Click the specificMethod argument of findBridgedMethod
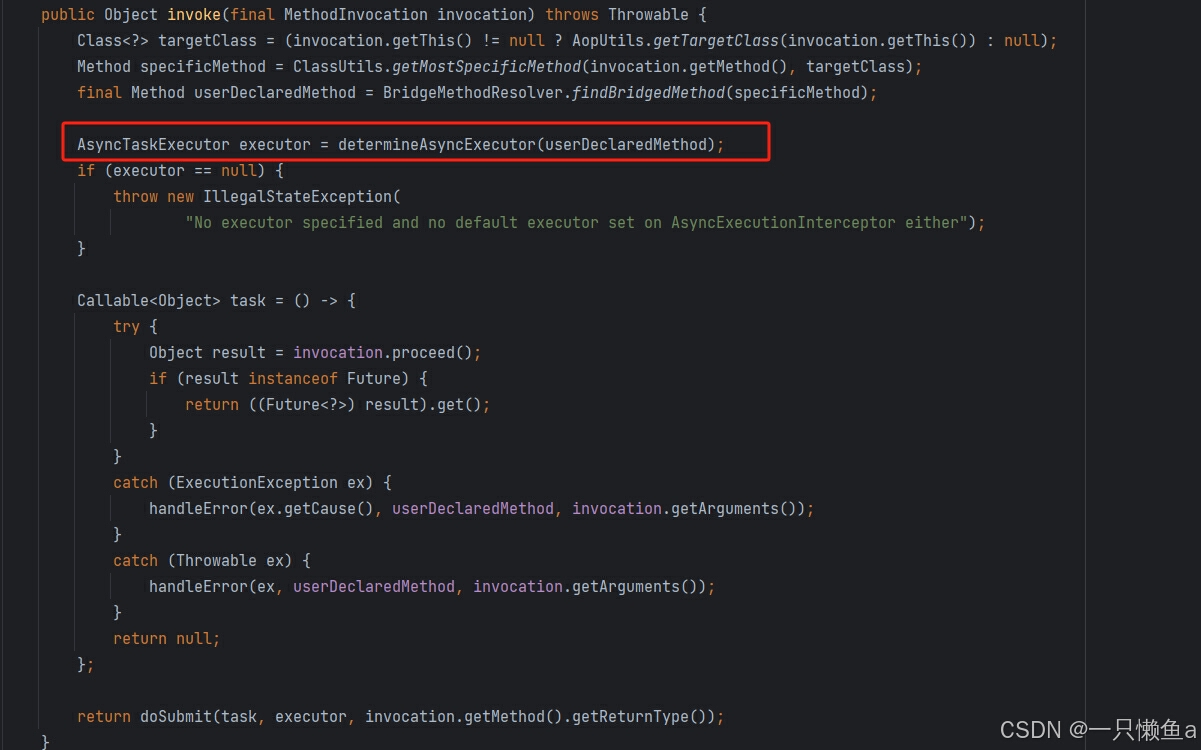The height and width of the screenshot is (750, 1201). 796,92
